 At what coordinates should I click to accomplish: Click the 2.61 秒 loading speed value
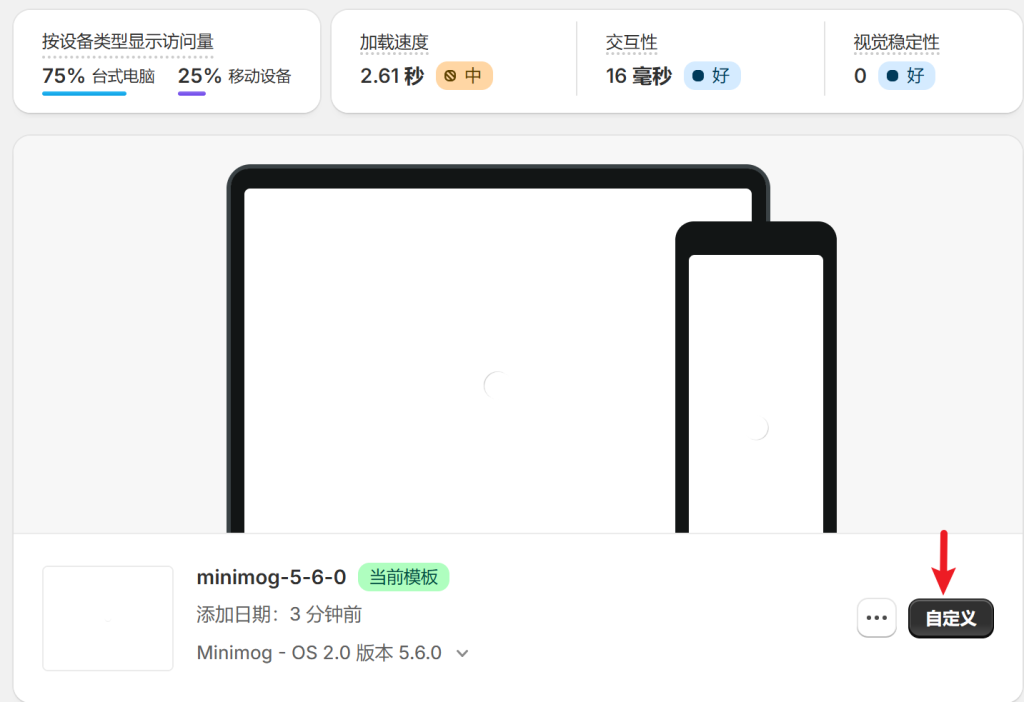pyautogui.click(x=392, y=76)
